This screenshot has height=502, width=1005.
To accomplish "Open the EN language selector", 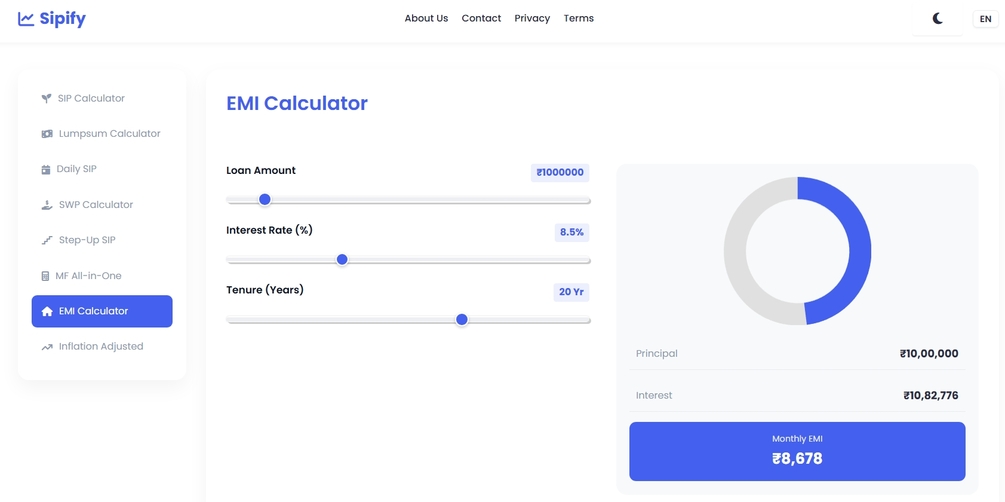I will 985,19.
